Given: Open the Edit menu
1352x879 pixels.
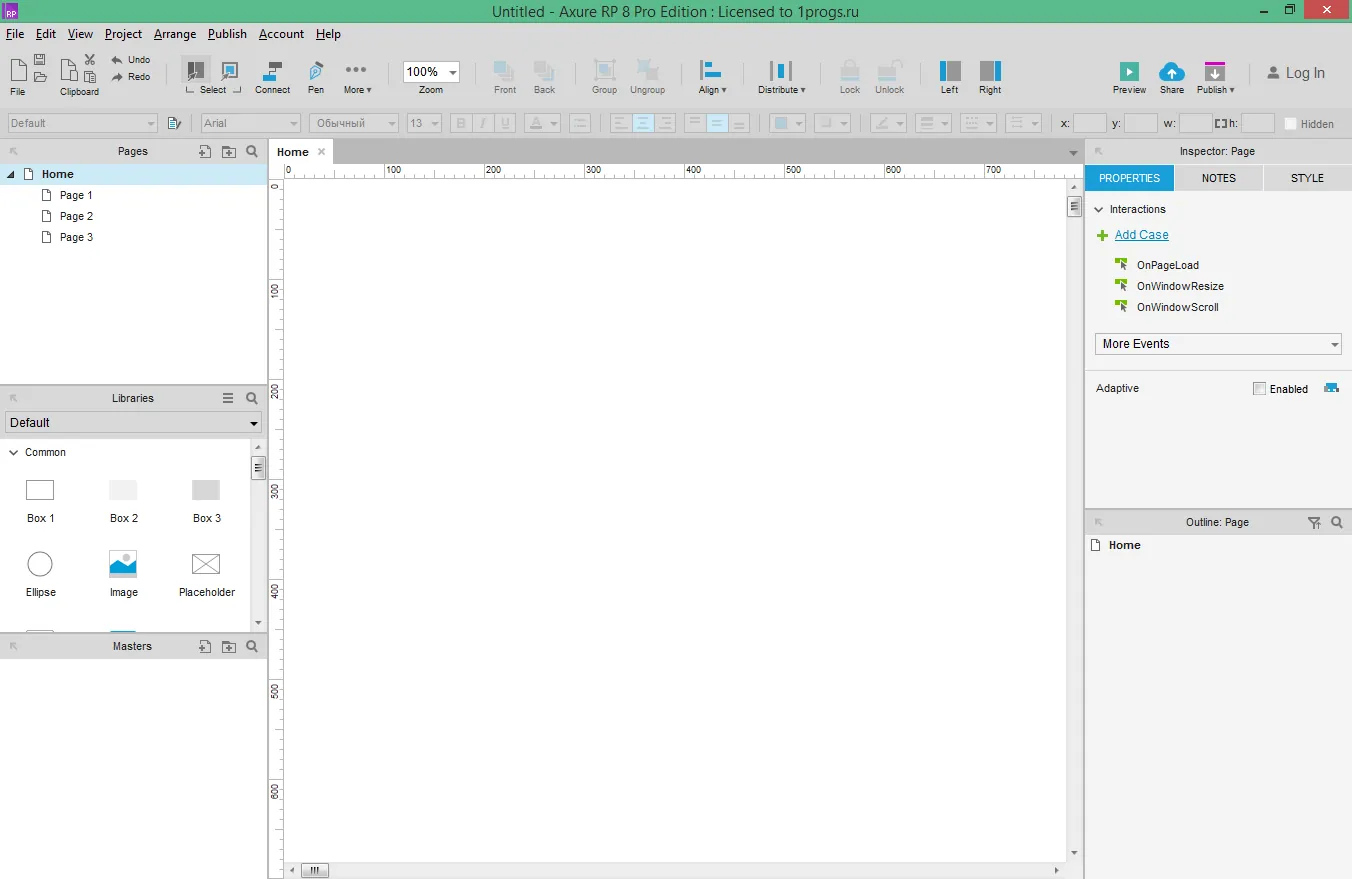Looking at the screenshot, I should [46, 34].
